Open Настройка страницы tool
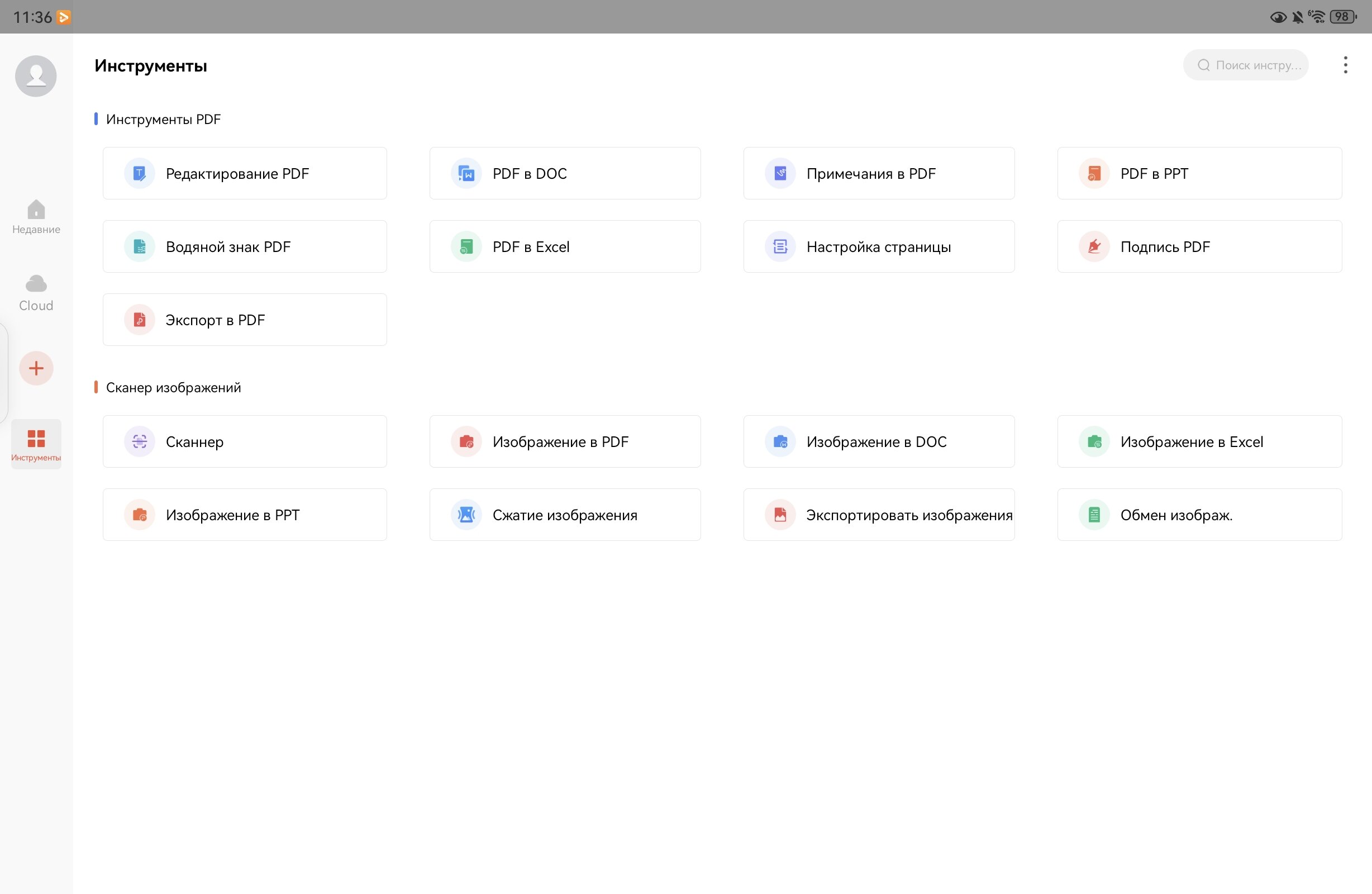1372x894 pixels. click(879, 247)
